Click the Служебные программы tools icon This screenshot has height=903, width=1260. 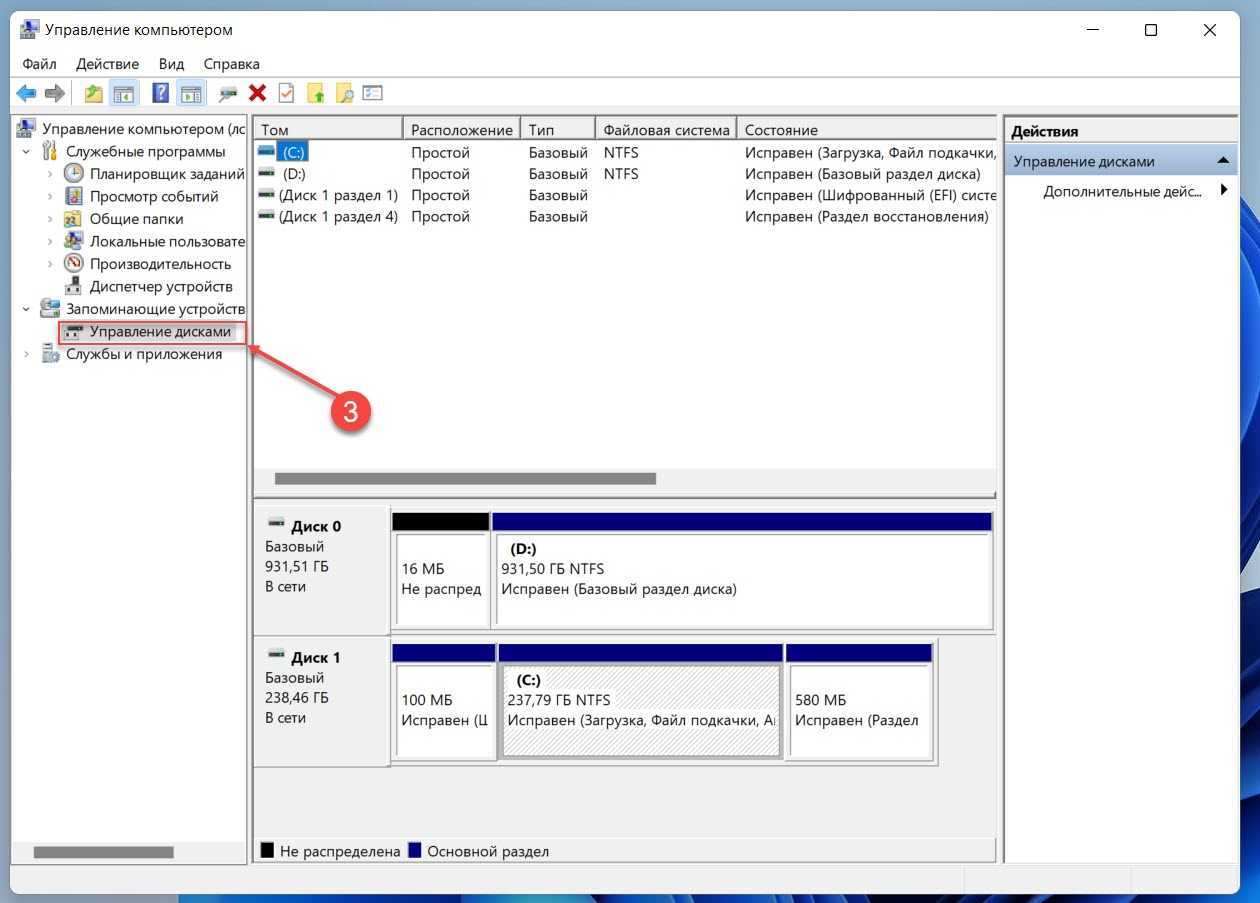coord(50,151)
